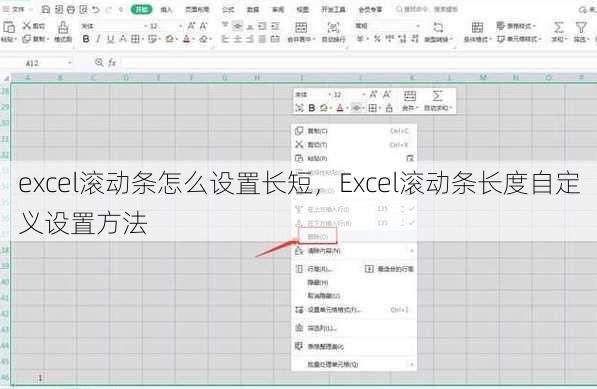Click the Merge and Center (合并居中) icon
The image size is (597, 389).
pyautogui.click(x=301, y=27)
